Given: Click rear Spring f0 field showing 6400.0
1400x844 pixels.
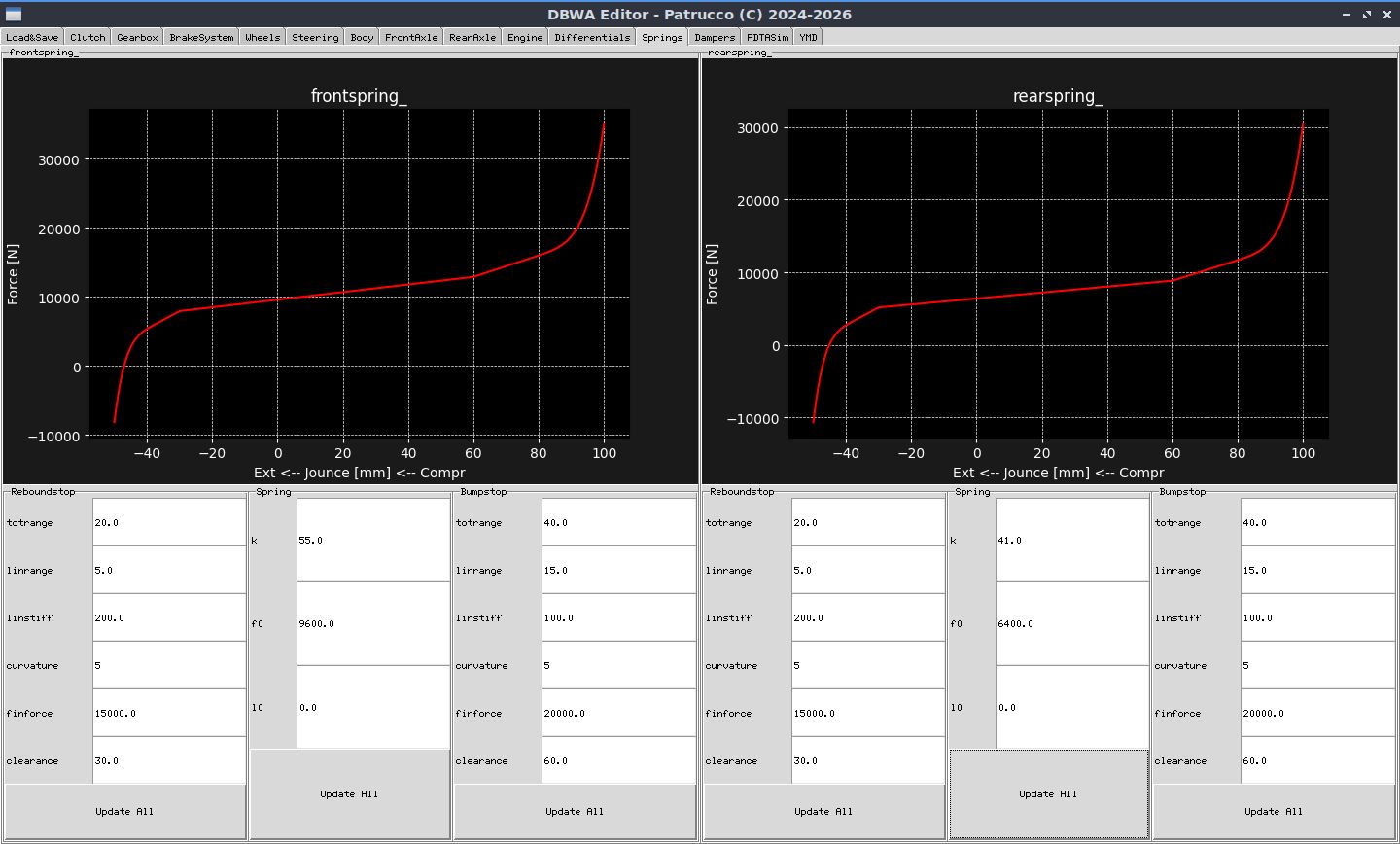Looking at the screenshot, I should click(1072, 623).
